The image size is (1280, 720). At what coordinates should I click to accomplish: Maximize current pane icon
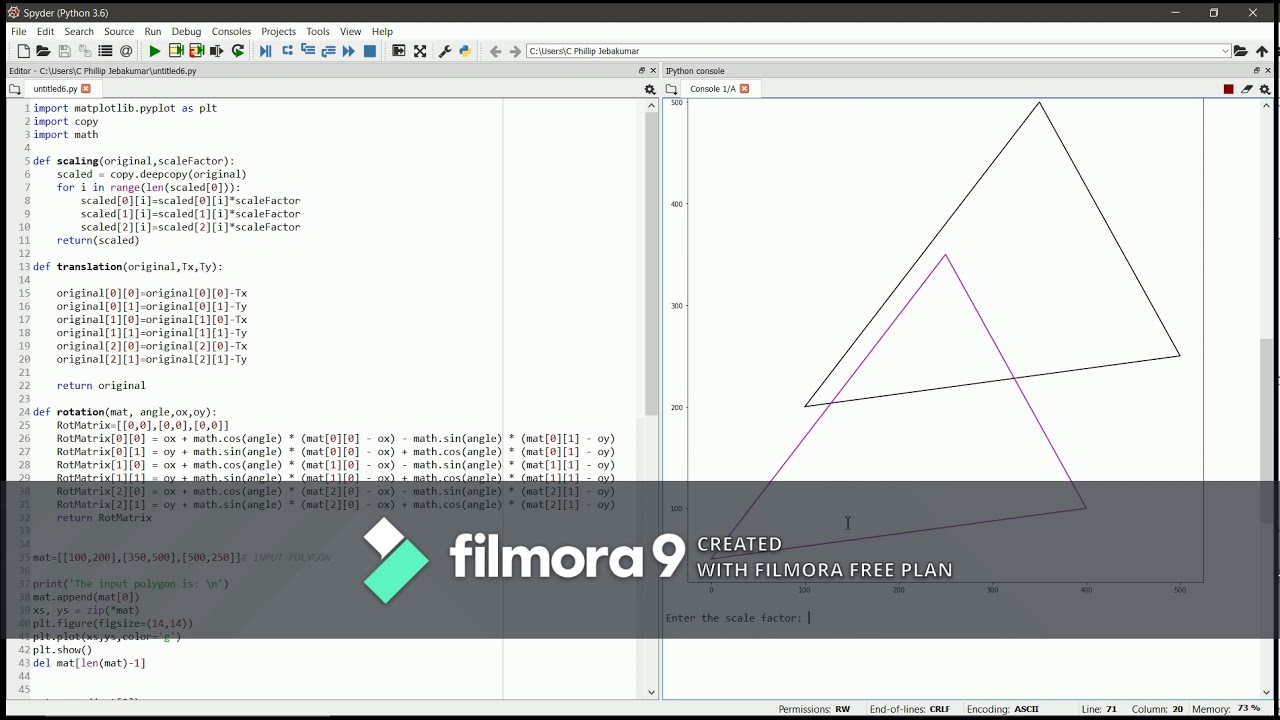pos(399,51)
